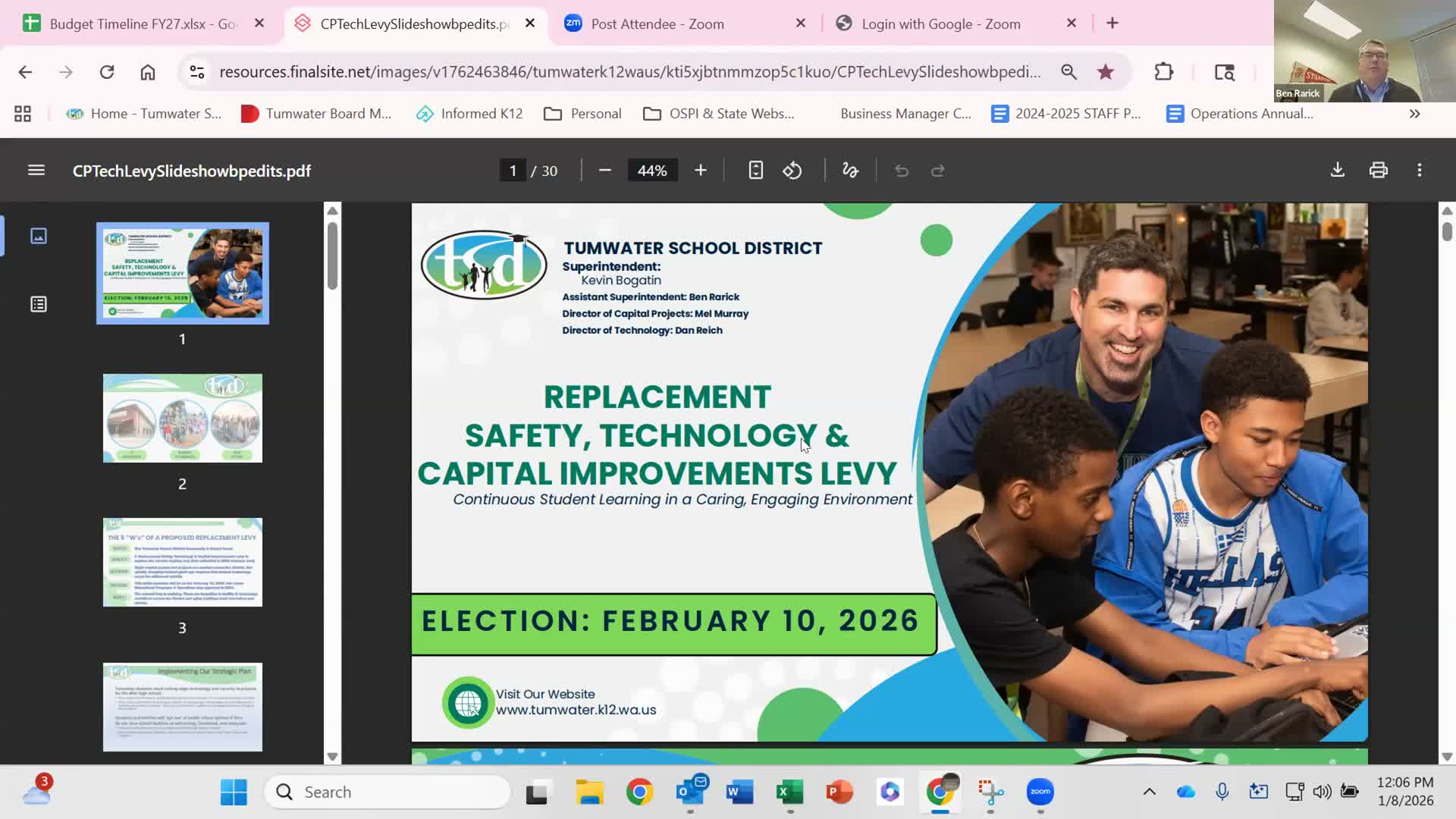Rotate the PDF counterclockwise

(792, 171)
